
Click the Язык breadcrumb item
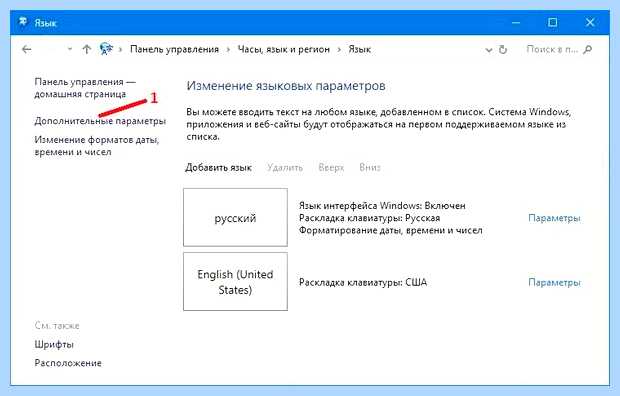tap(359, 49)
